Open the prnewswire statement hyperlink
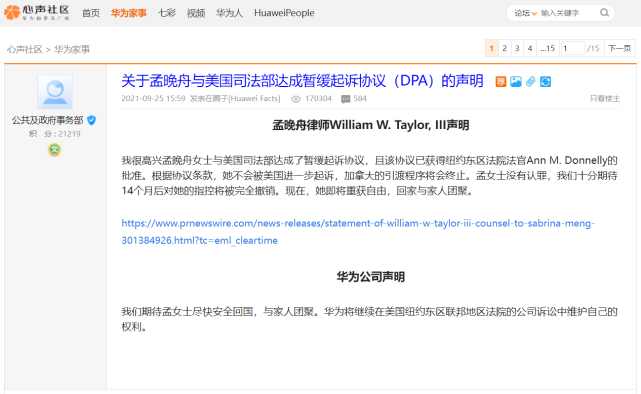641x394 pixels. coord(358,232)
